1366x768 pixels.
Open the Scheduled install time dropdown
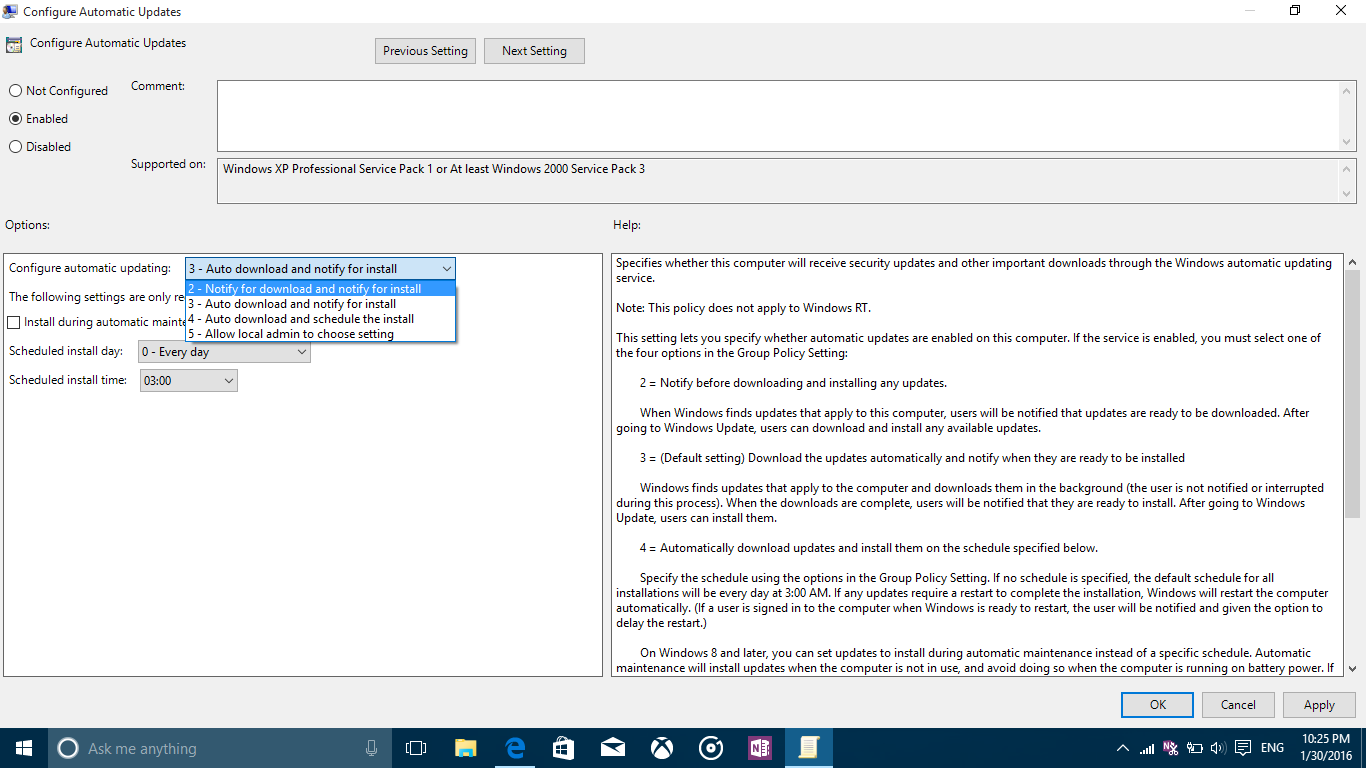coord(188,381)
